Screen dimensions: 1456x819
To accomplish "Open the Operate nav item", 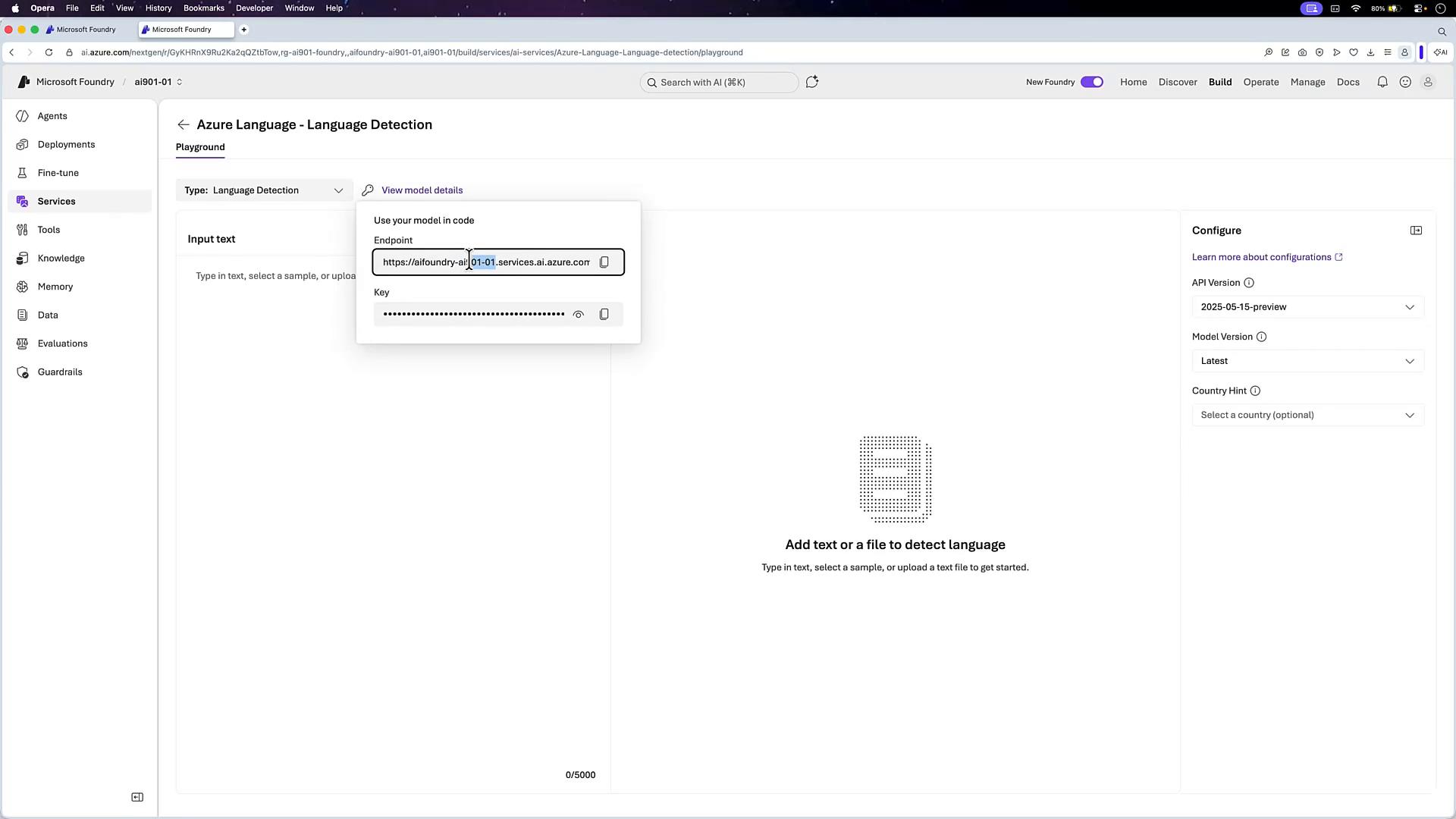I will (1261, 82).
